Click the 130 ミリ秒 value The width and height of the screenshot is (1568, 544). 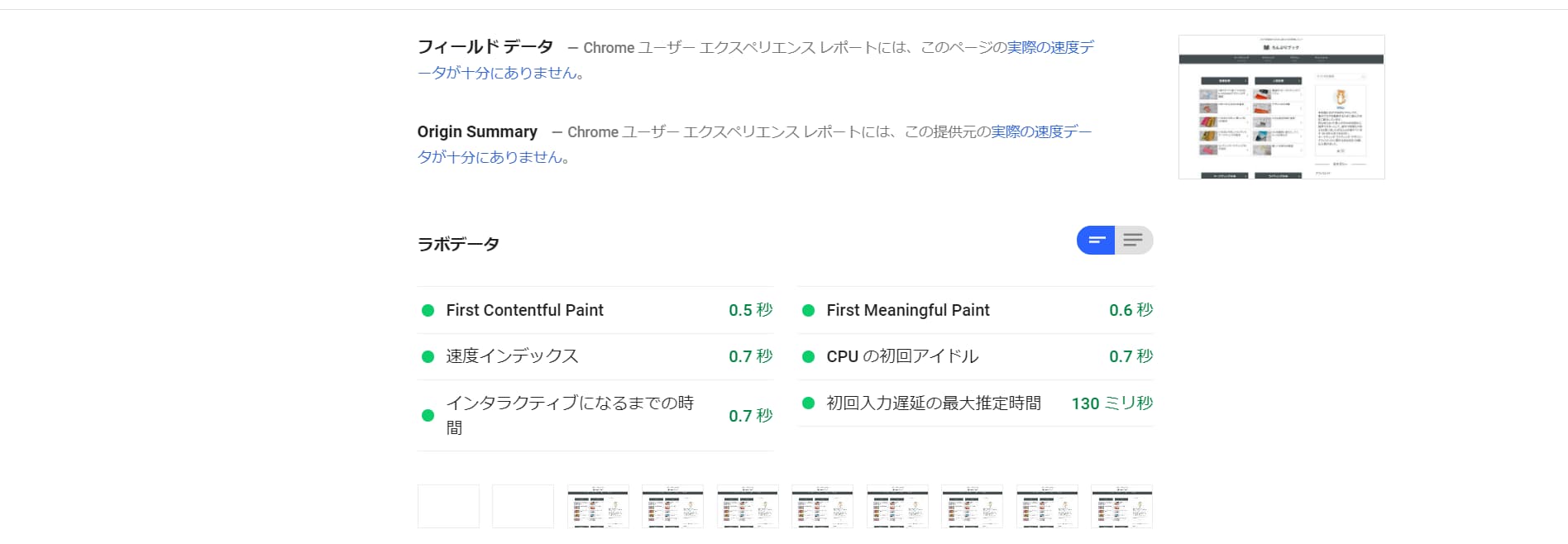click(x=1111, y=403)
